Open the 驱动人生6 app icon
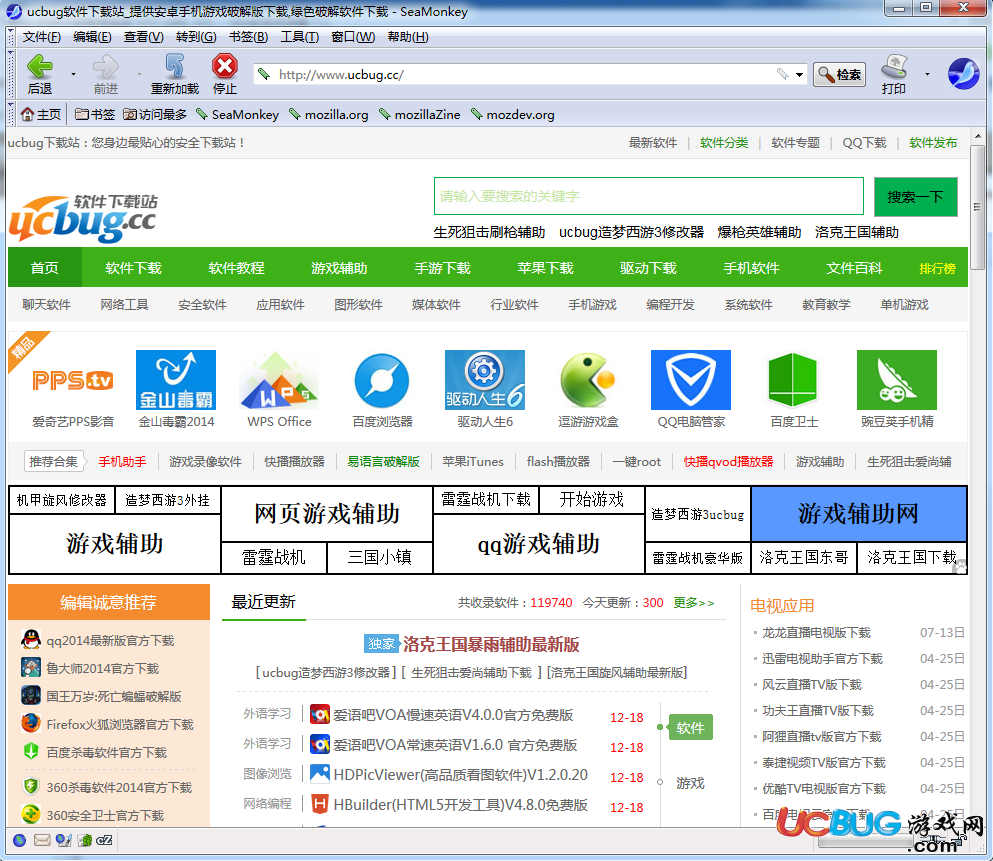 tap(485, 380)
